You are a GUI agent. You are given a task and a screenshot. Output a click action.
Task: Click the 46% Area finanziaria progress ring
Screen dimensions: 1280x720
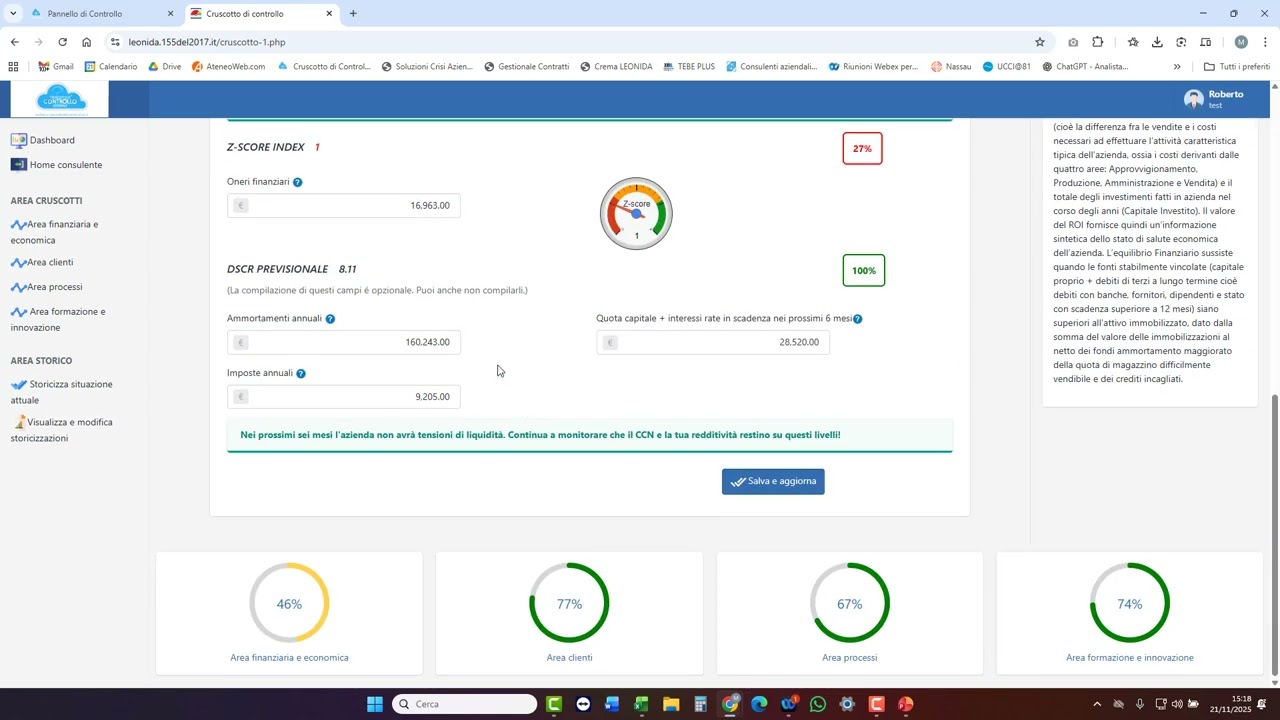[x=289, y=603]
